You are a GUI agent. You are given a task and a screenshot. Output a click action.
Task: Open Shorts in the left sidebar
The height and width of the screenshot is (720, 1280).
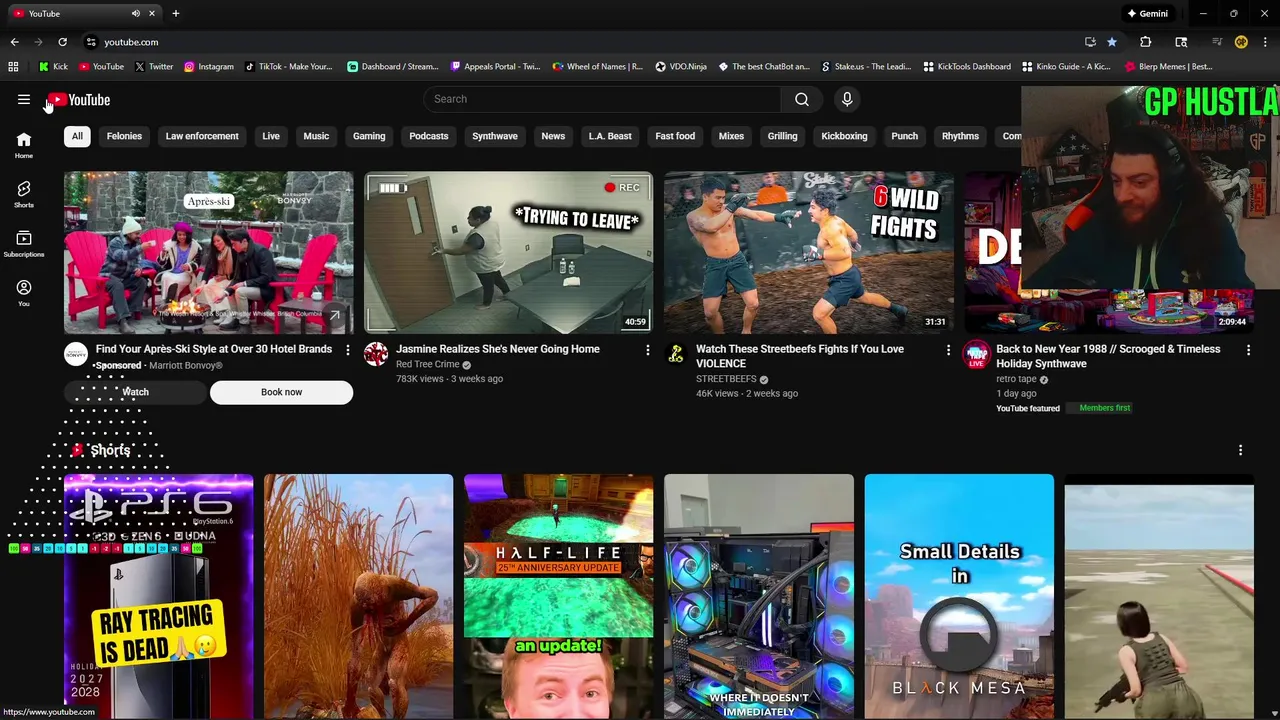point(24,194)
